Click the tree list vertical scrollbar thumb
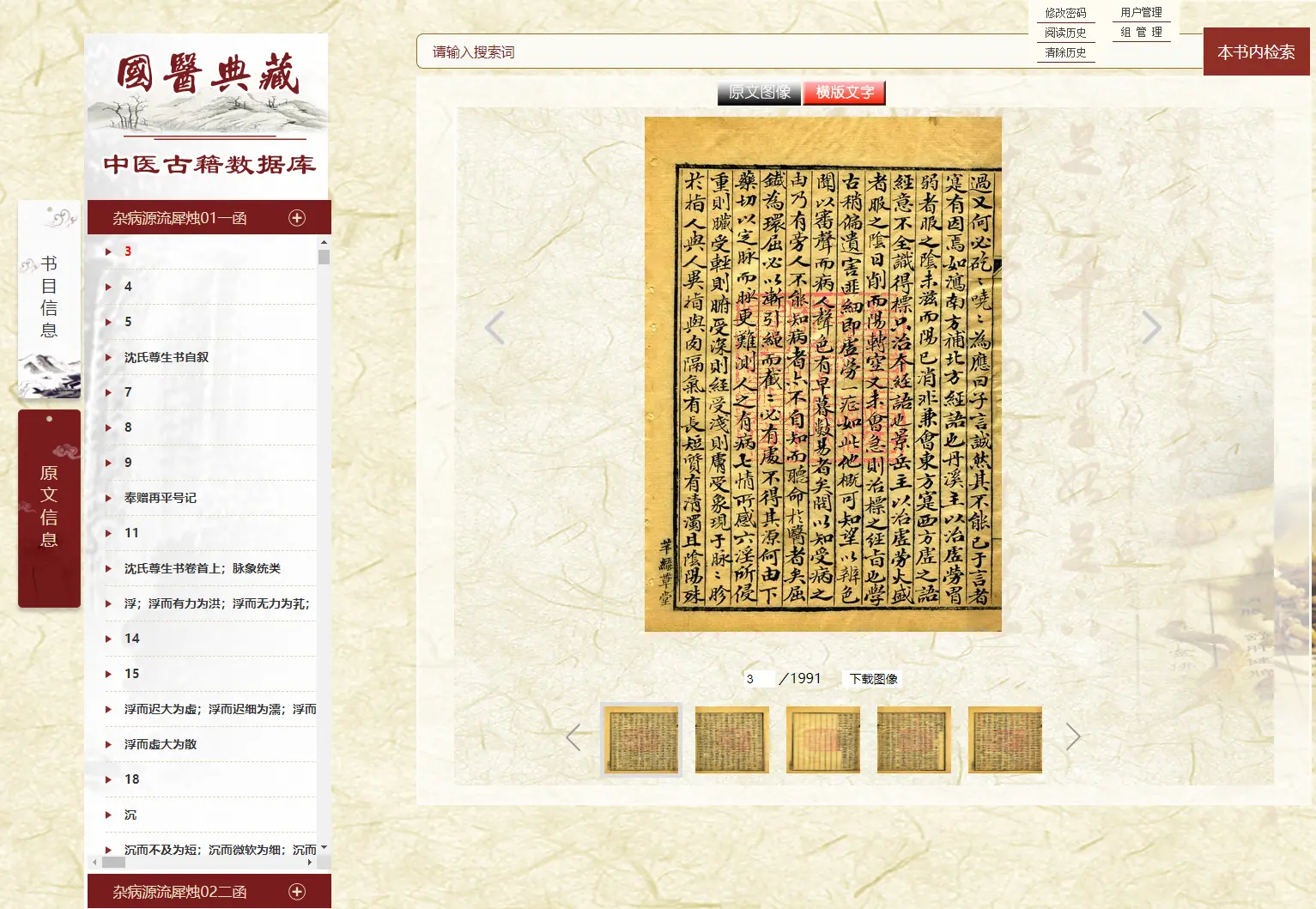The image size is (1316, 909). click(324, 257)
